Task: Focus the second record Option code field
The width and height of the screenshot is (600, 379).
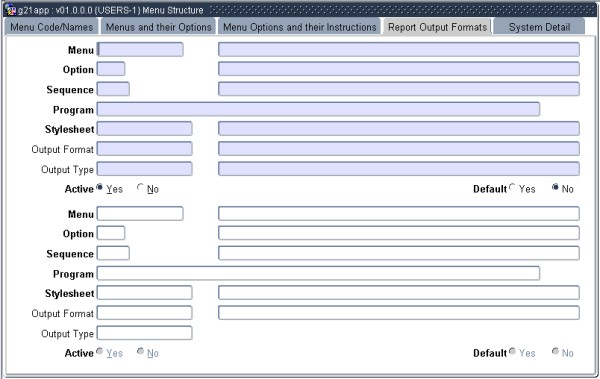Action: [x=111, y=233]
